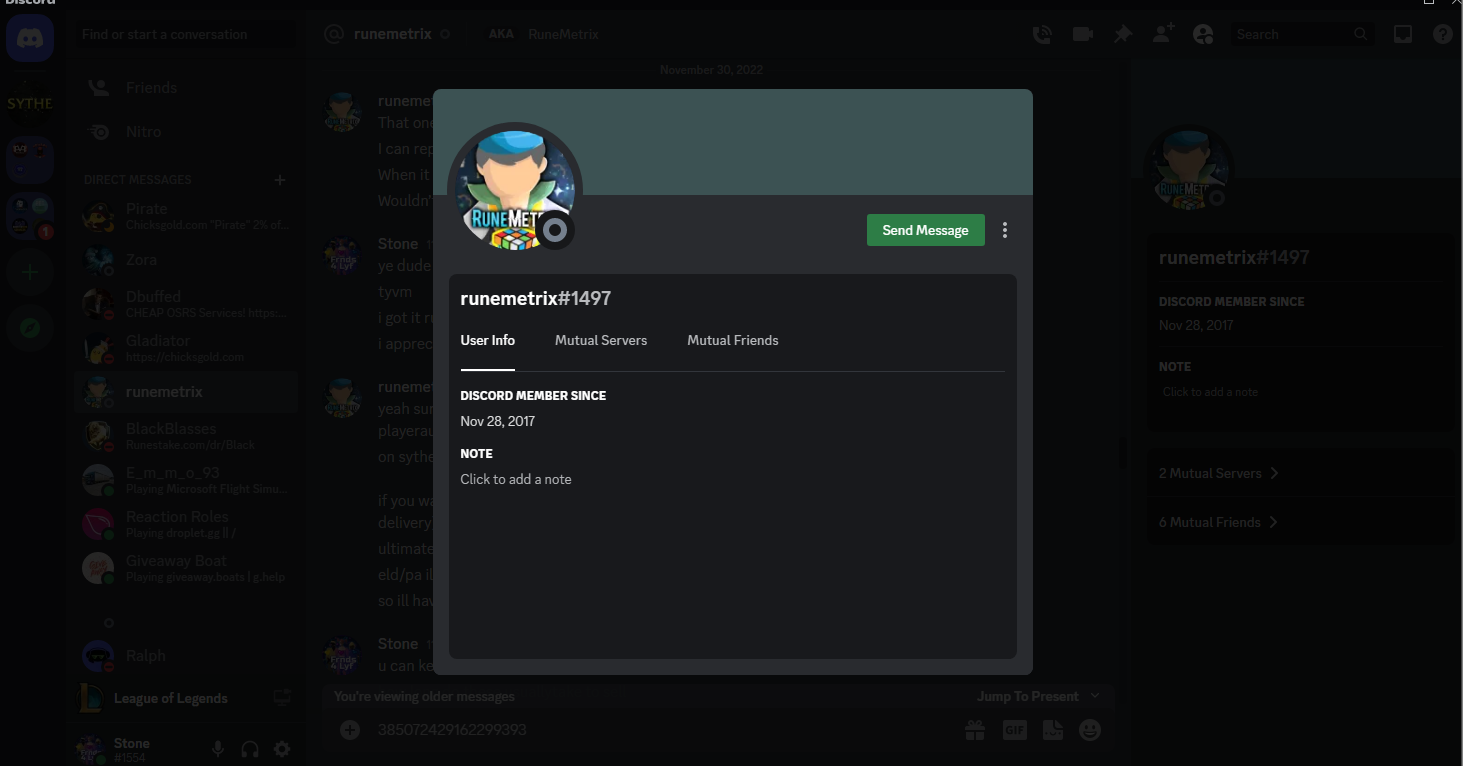Start a video call

(1082, 34)
